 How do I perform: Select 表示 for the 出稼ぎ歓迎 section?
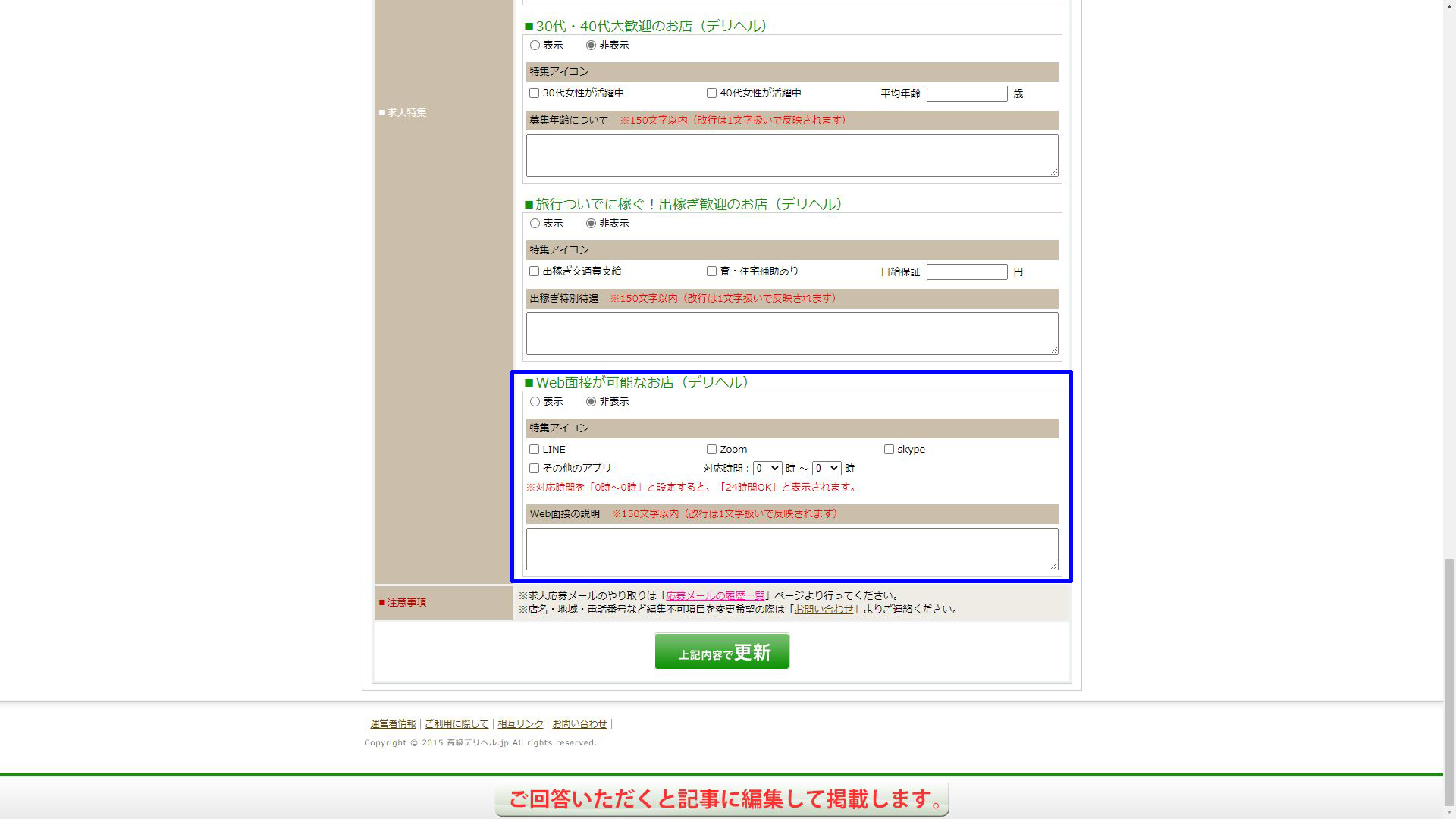(535, 223)
